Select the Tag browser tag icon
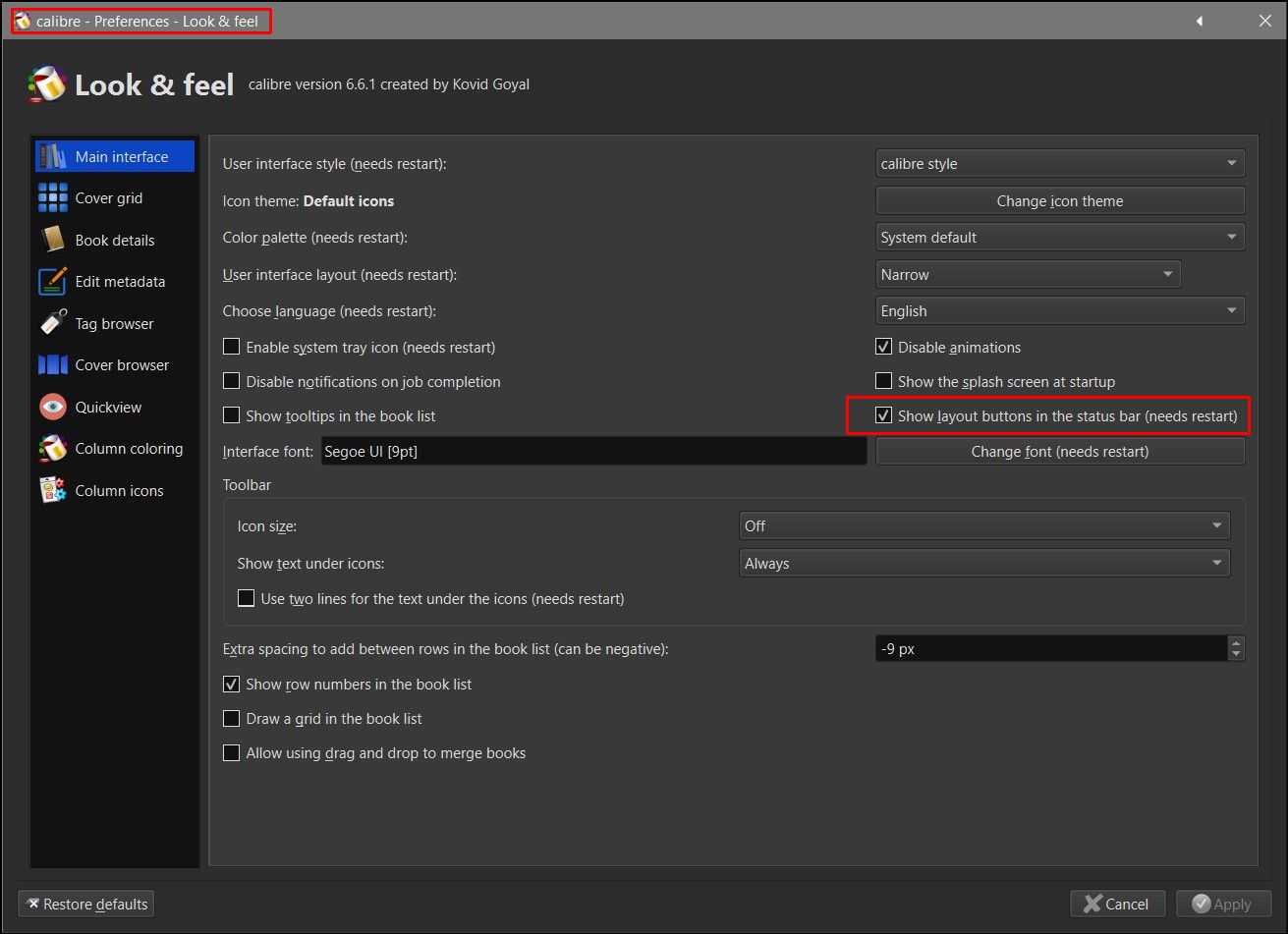This screenshot has height=934, width=1288. pos(52,323)
